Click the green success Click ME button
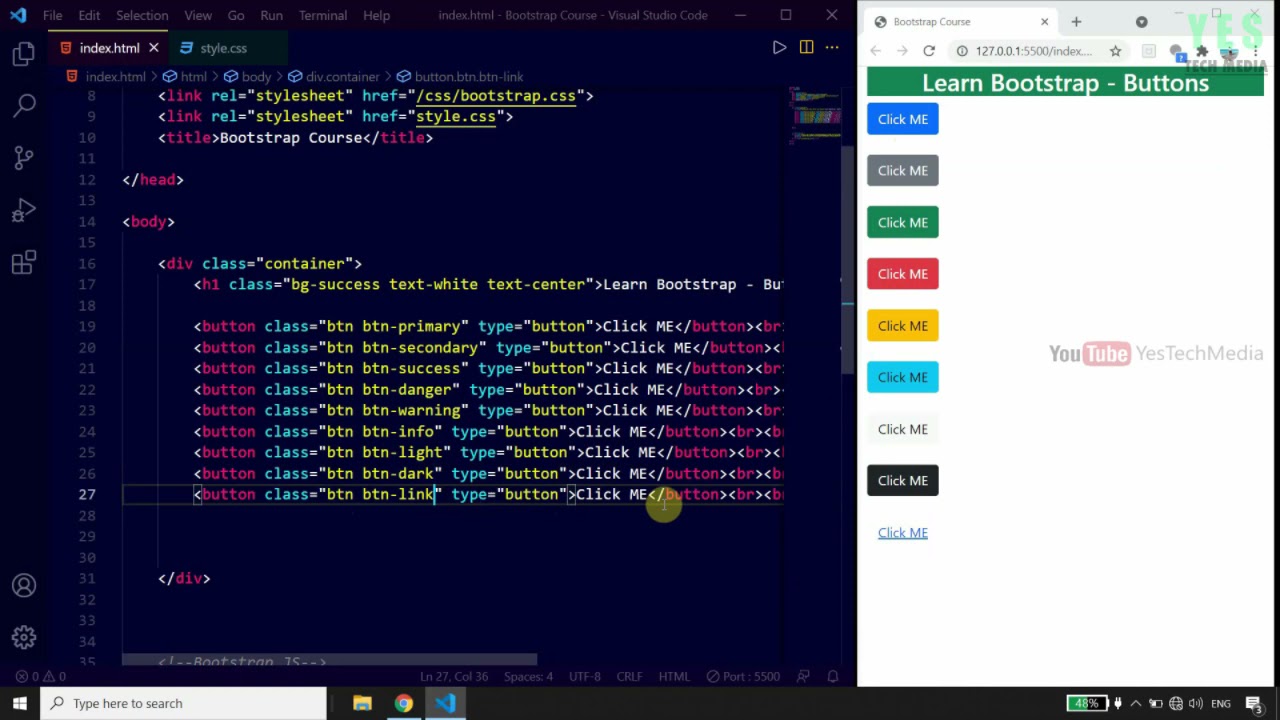The width and height of the screenshot is (1280, 720). 902,222
